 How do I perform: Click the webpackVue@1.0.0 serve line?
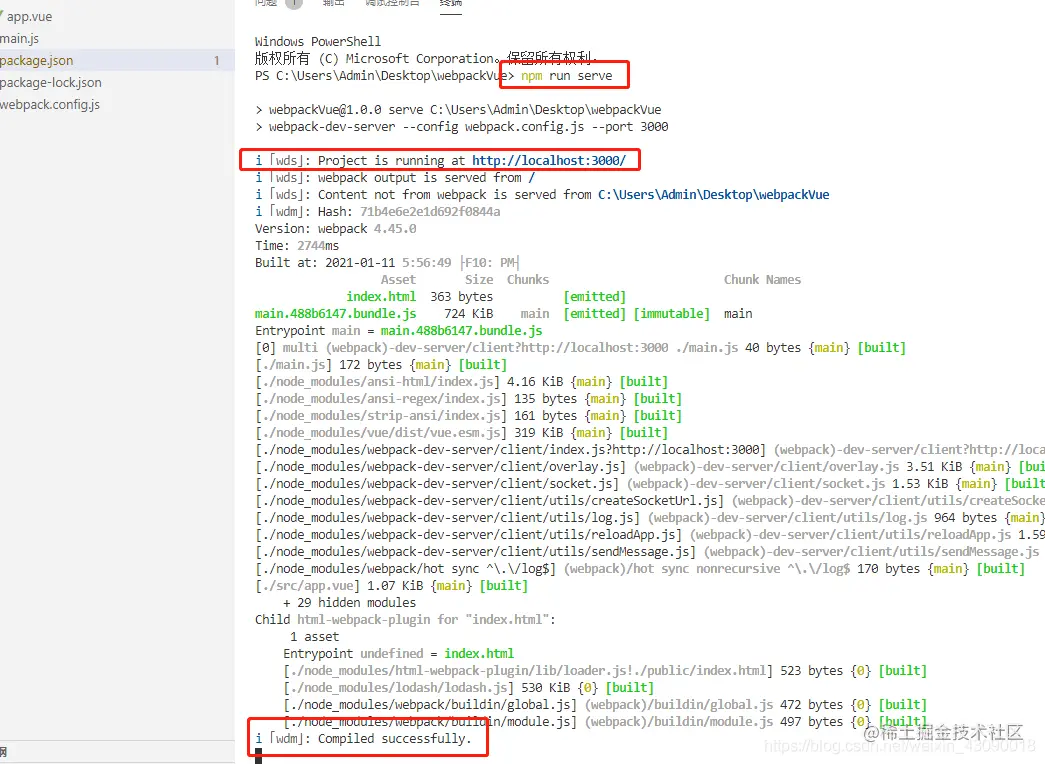click(458, 110)
